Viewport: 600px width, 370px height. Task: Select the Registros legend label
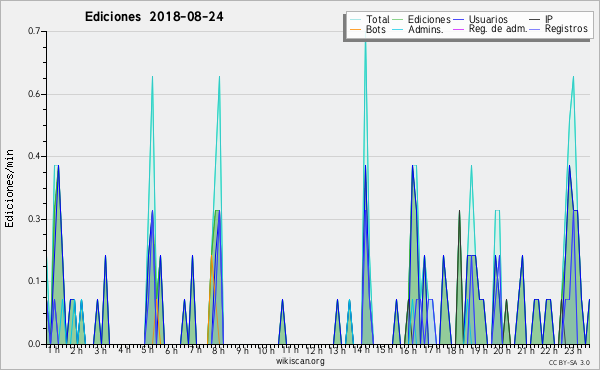566,29
